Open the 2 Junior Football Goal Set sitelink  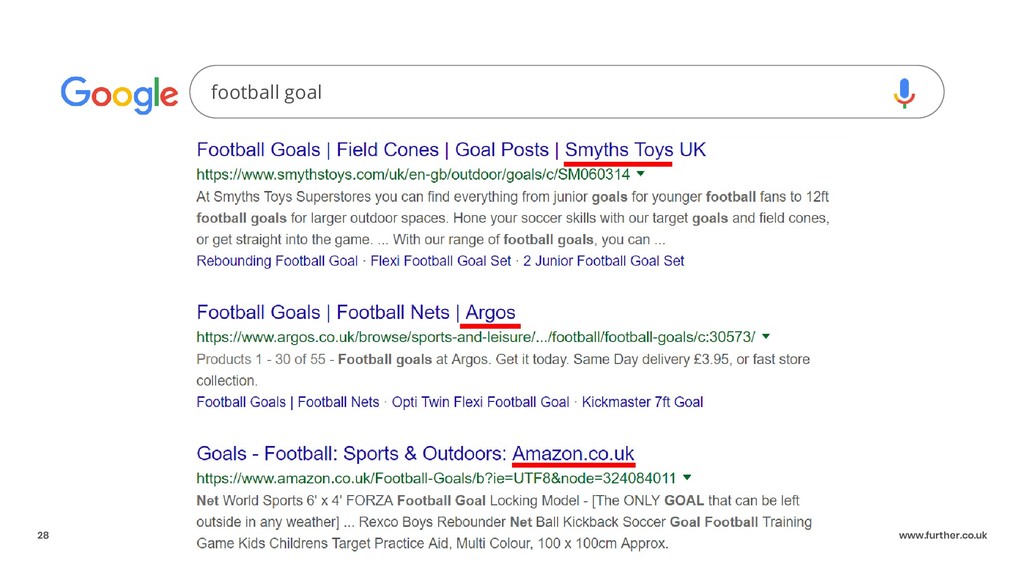(x=603, y=261)
